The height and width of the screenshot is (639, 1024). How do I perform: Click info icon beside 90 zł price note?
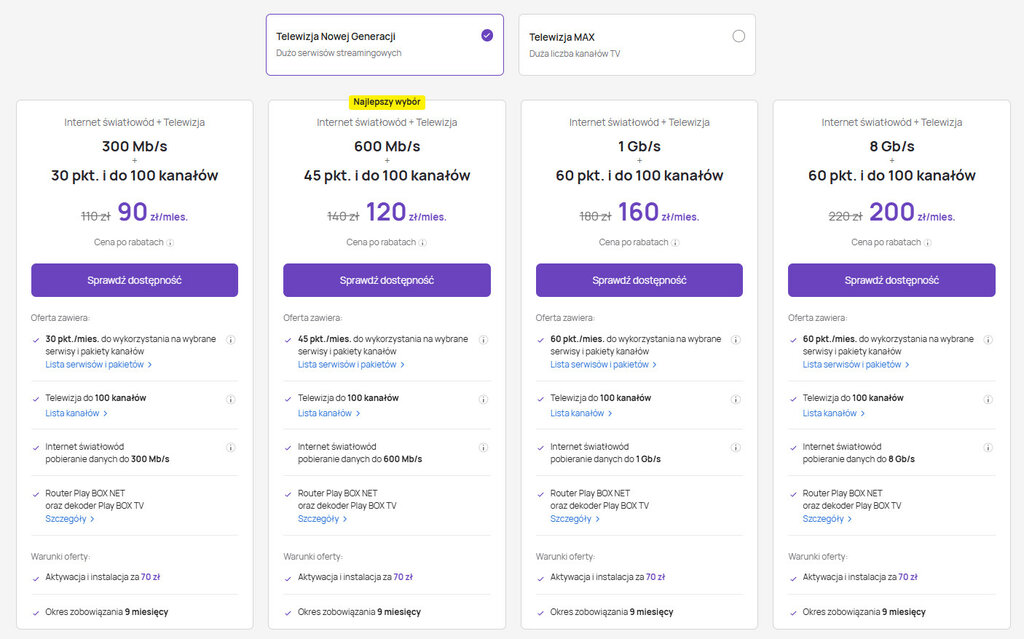[170, 242]
